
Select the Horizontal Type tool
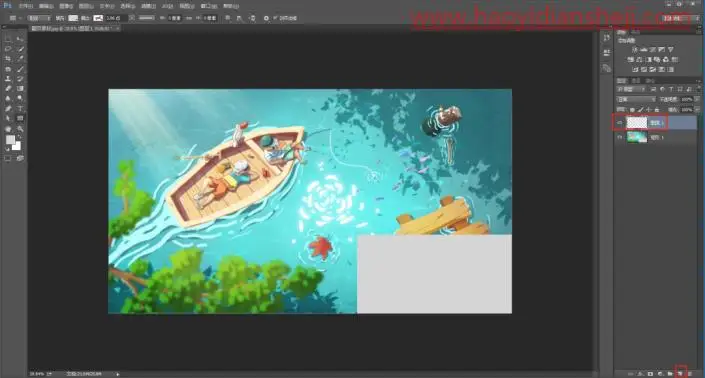pyautogui.click(x=20, y=109)
